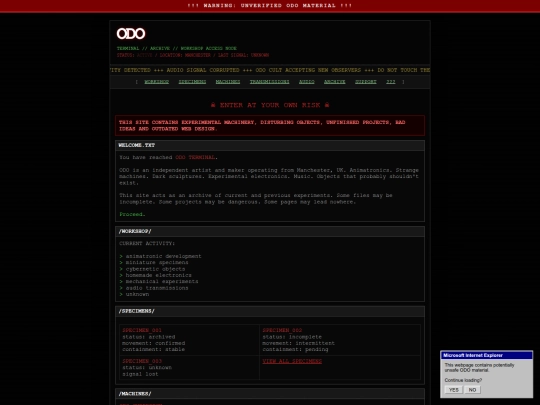Click the SPECIMEN_002 heading
540x405 pixels.
pyautogui.click(x=282, y=330)
